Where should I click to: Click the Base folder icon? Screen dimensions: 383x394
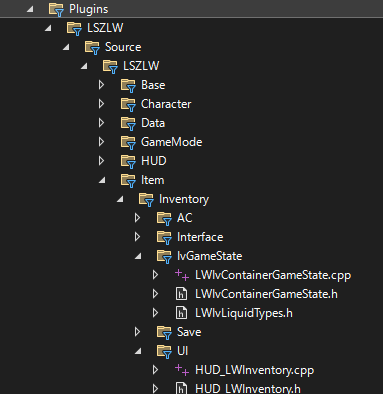click(128, 85)
